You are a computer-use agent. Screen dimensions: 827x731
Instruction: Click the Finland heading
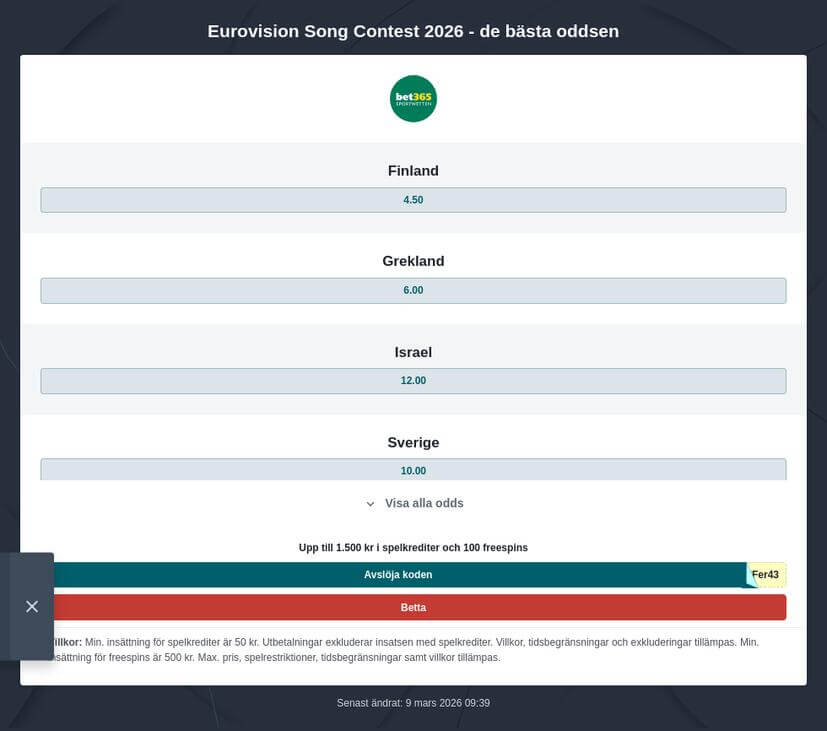[x=413, y=170]
